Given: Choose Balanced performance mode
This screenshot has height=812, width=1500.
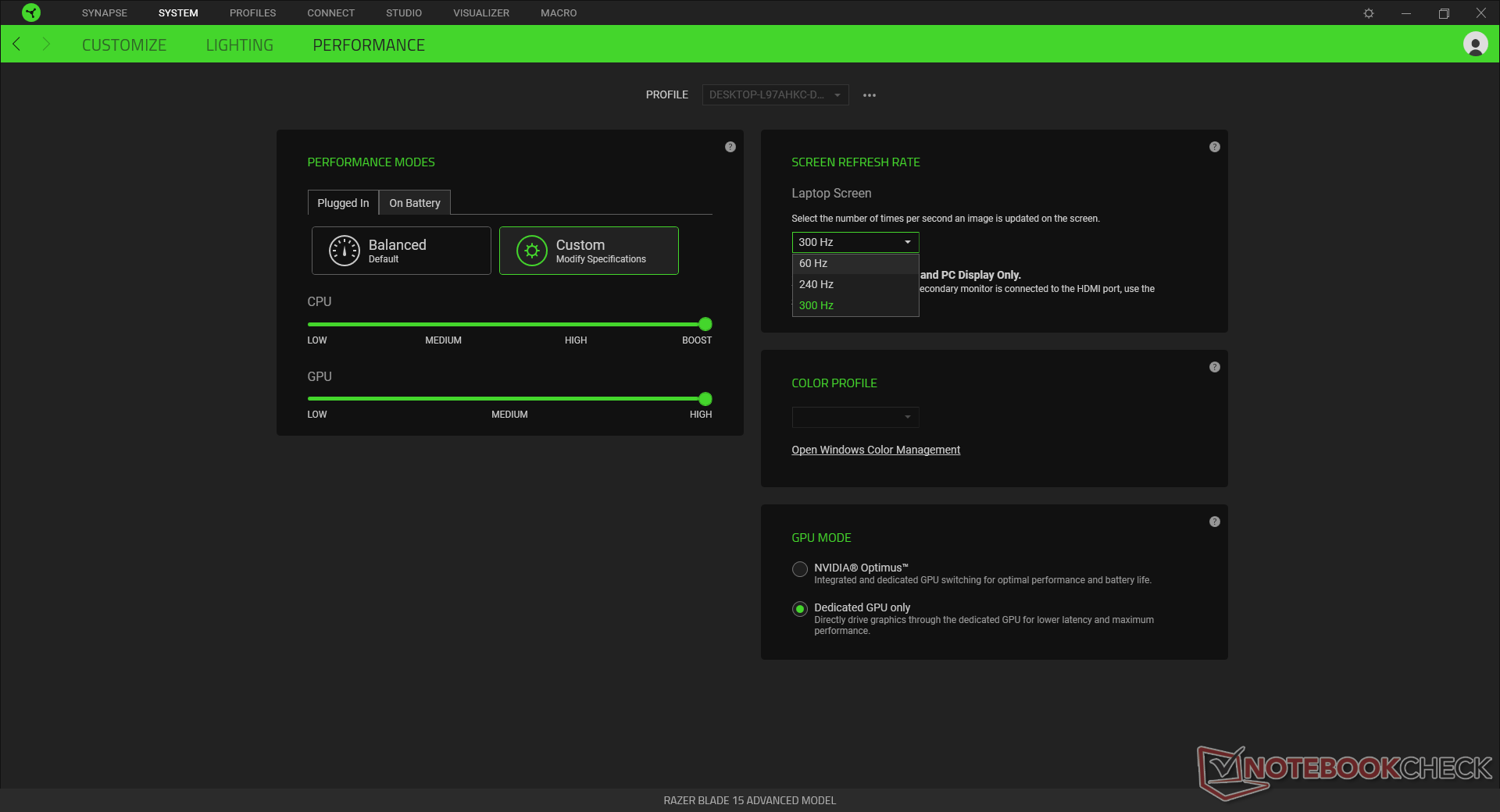Looking at the screenshot, I should coord(401,251).
